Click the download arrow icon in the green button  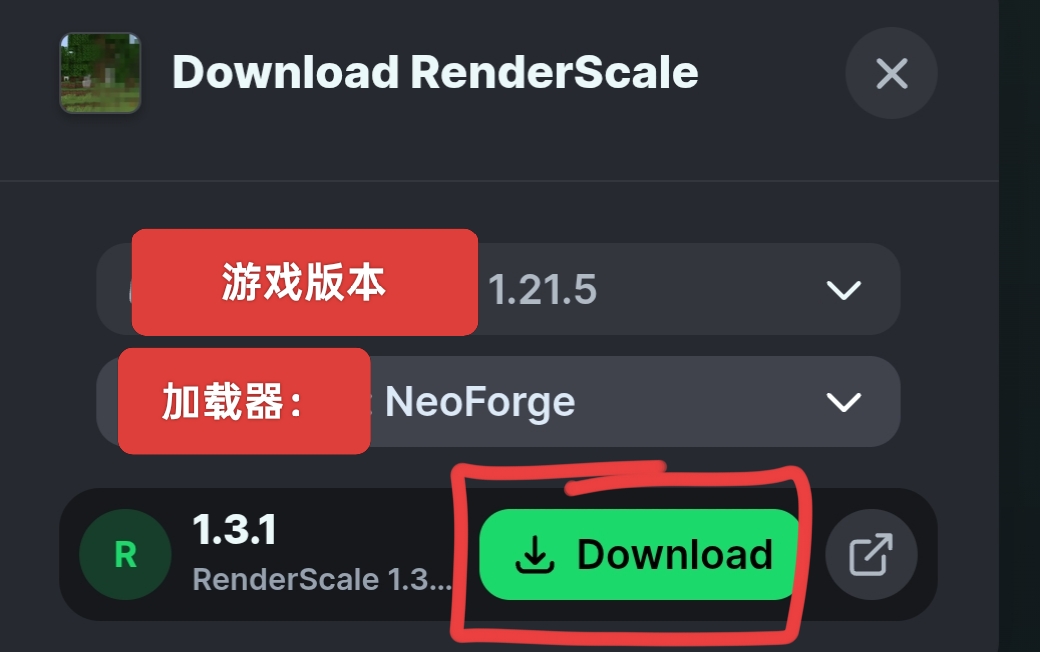click(535, 554)
